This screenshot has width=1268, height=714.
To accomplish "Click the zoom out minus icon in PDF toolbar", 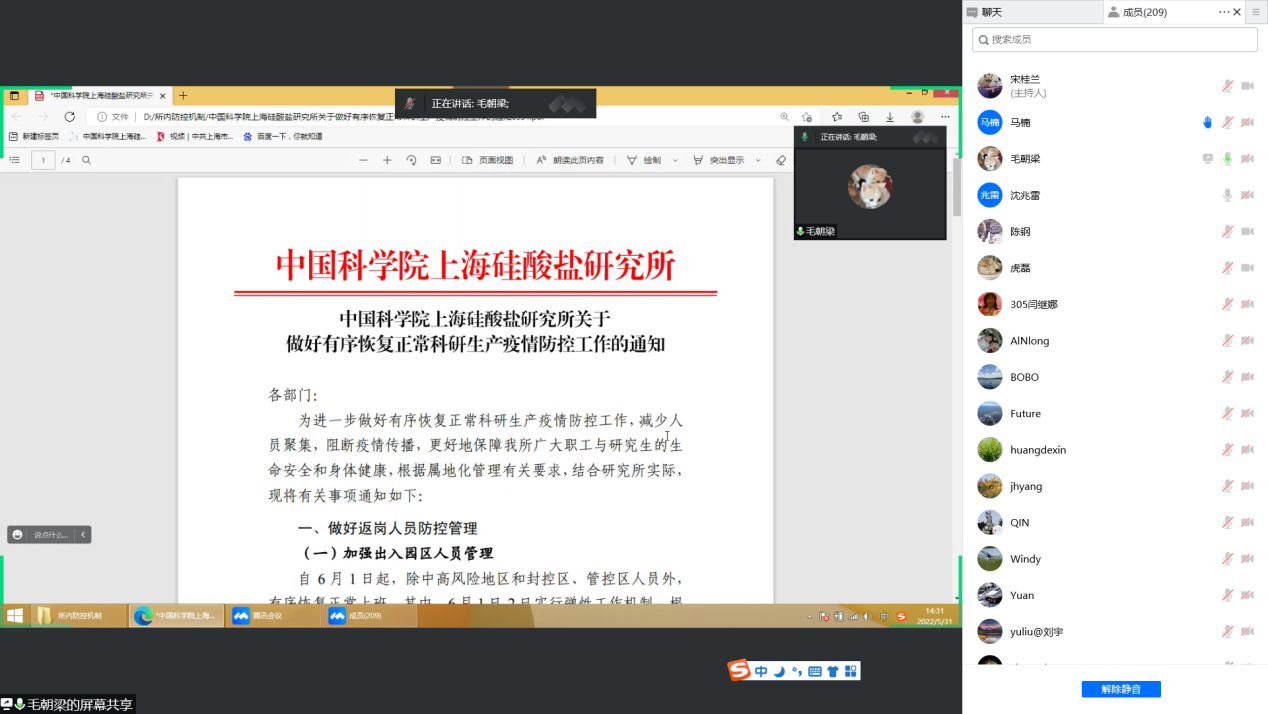I will click(363, 160).
